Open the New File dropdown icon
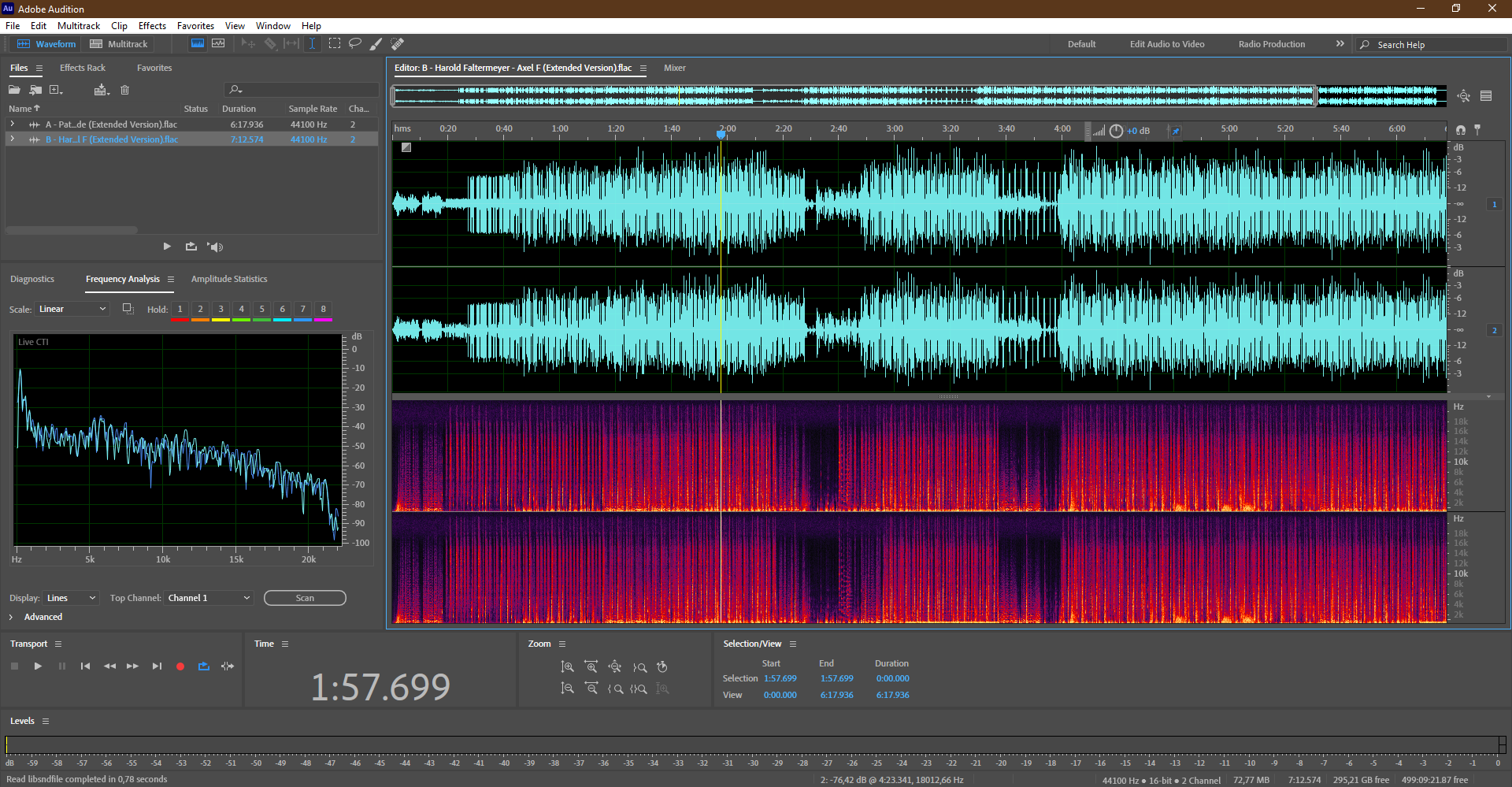This screenshot has width=1512, height=787. point(56,90)
